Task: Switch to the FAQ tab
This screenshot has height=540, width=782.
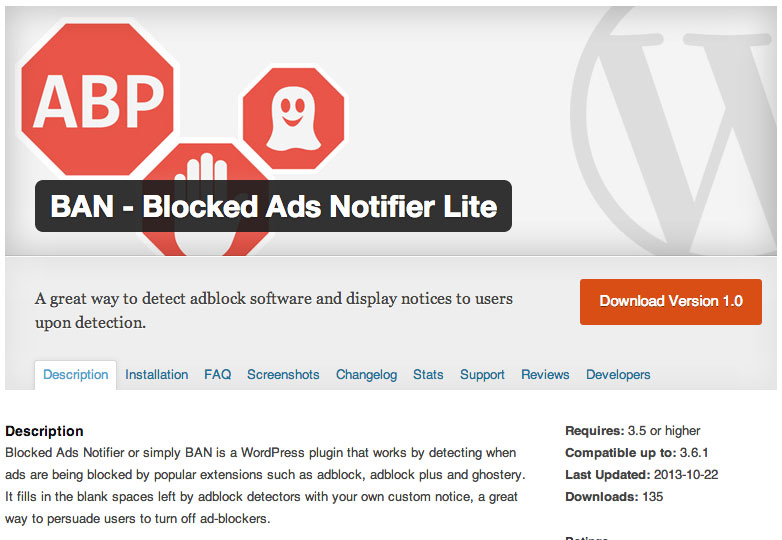Action: click(x=217, y=374)
